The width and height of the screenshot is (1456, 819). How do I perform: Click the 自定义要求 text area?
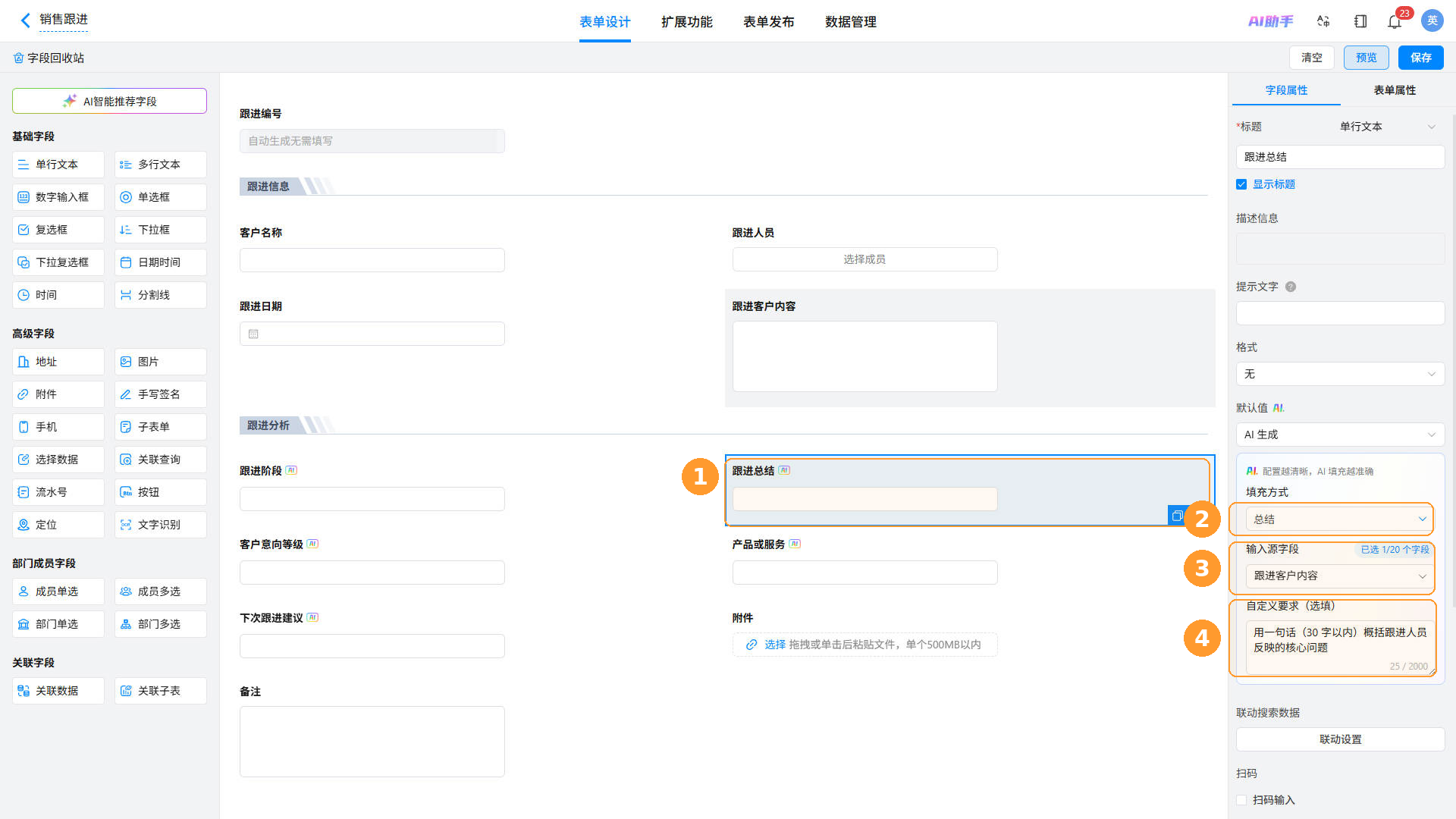[x=1340, y=647]
